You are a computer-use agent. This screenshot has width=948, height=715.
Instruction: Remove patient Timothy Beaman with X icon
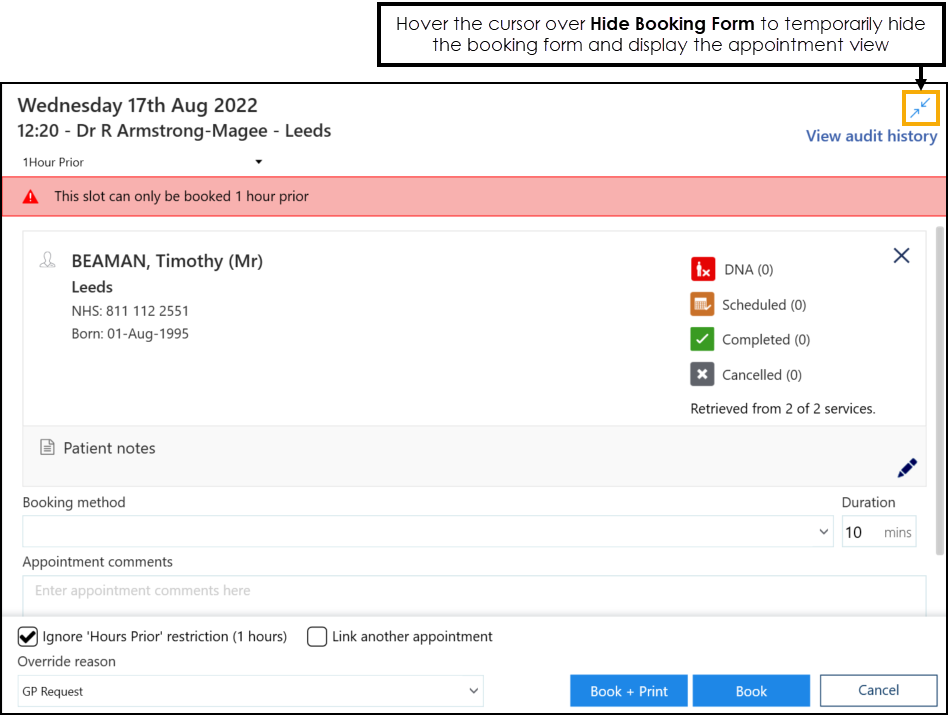pyautogui.click(x=901, y=256)
